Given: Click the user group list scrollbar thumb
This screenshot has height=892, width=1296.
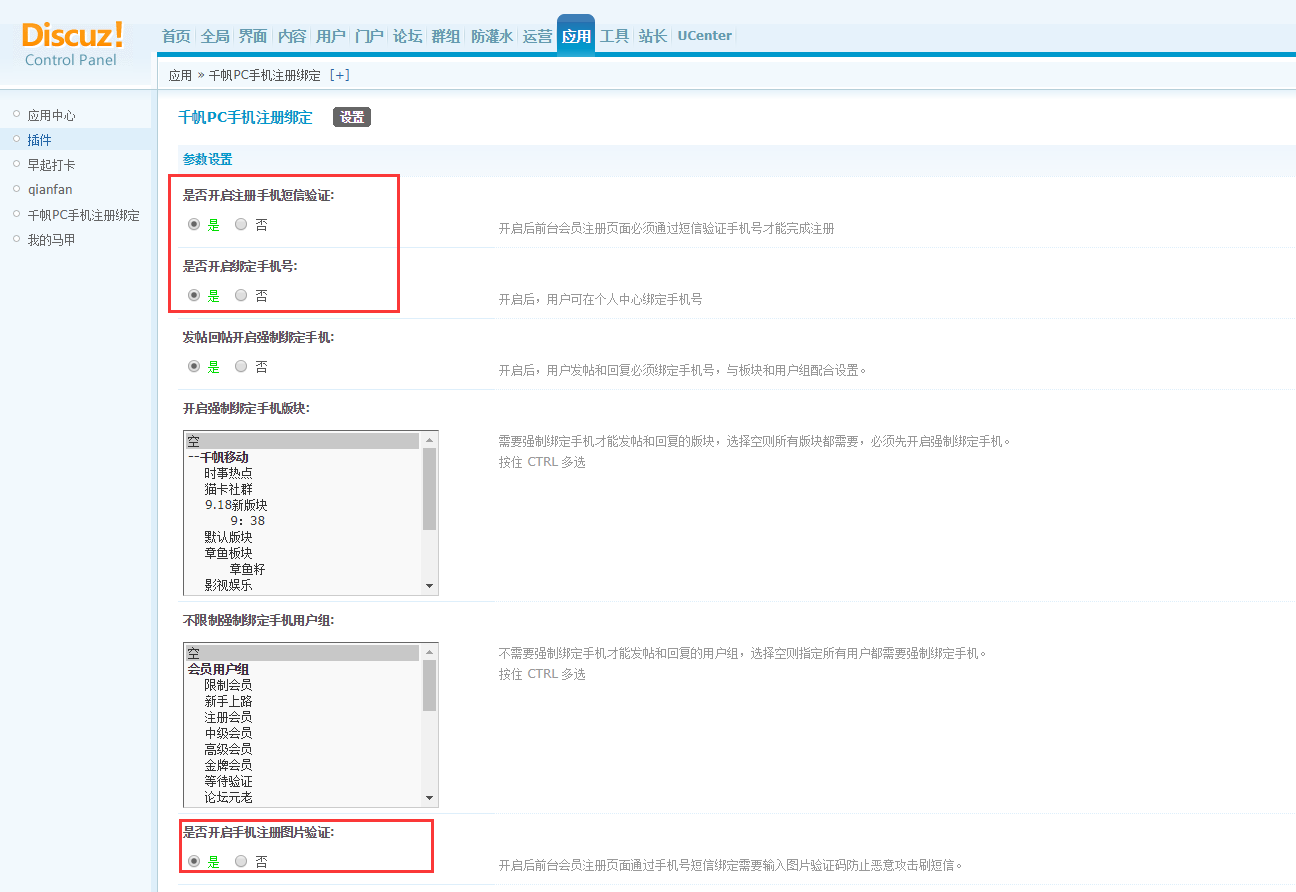Looking at the screenshot, I should pos(429,685).
